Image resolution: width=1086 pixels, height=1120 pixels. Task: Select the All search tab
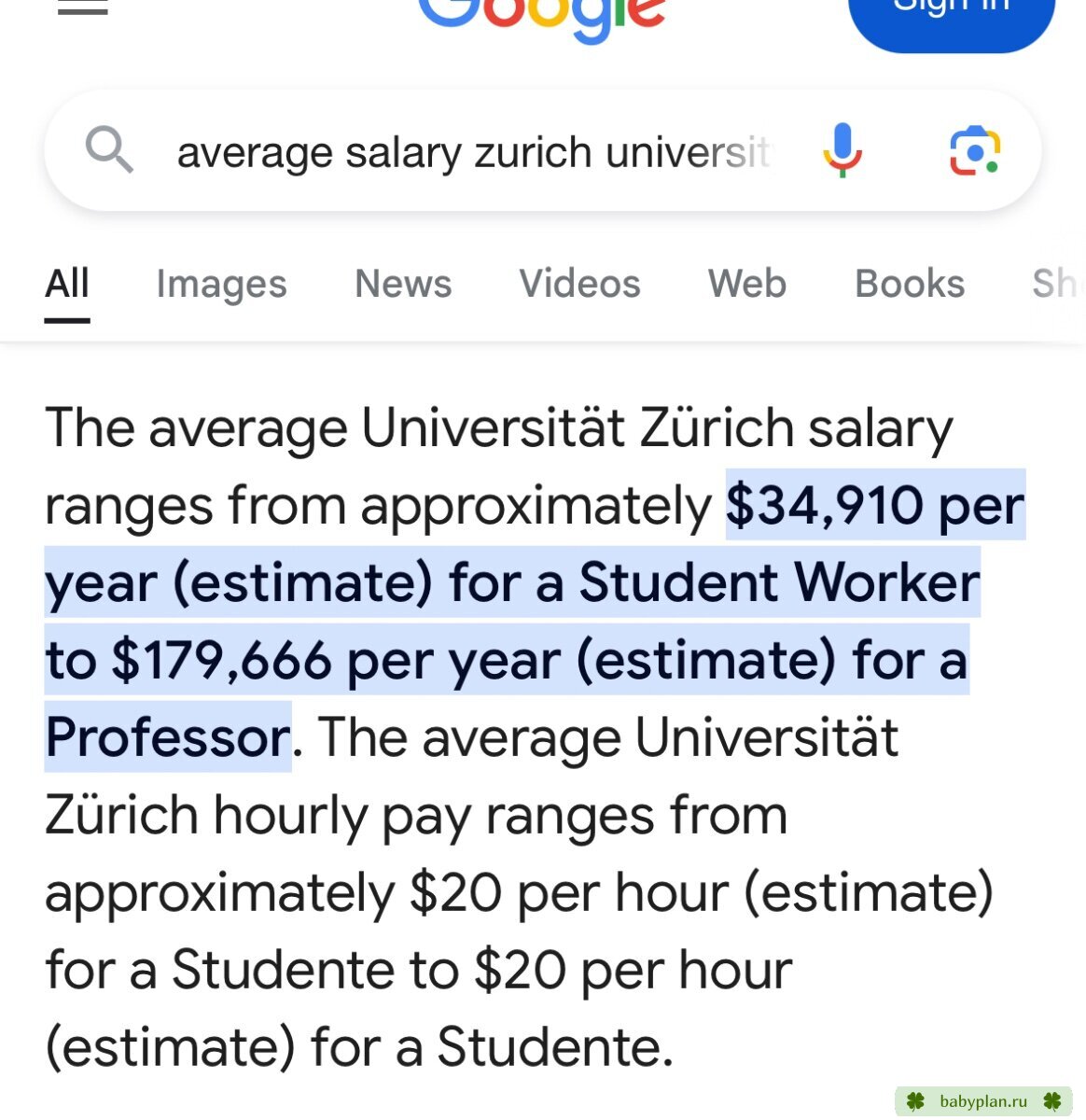pos(67,284)
